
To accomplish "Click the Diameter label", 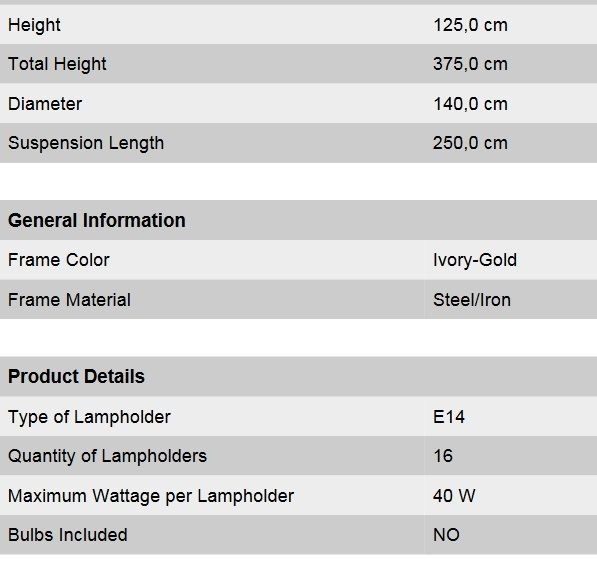I will [x=45, y=104].
